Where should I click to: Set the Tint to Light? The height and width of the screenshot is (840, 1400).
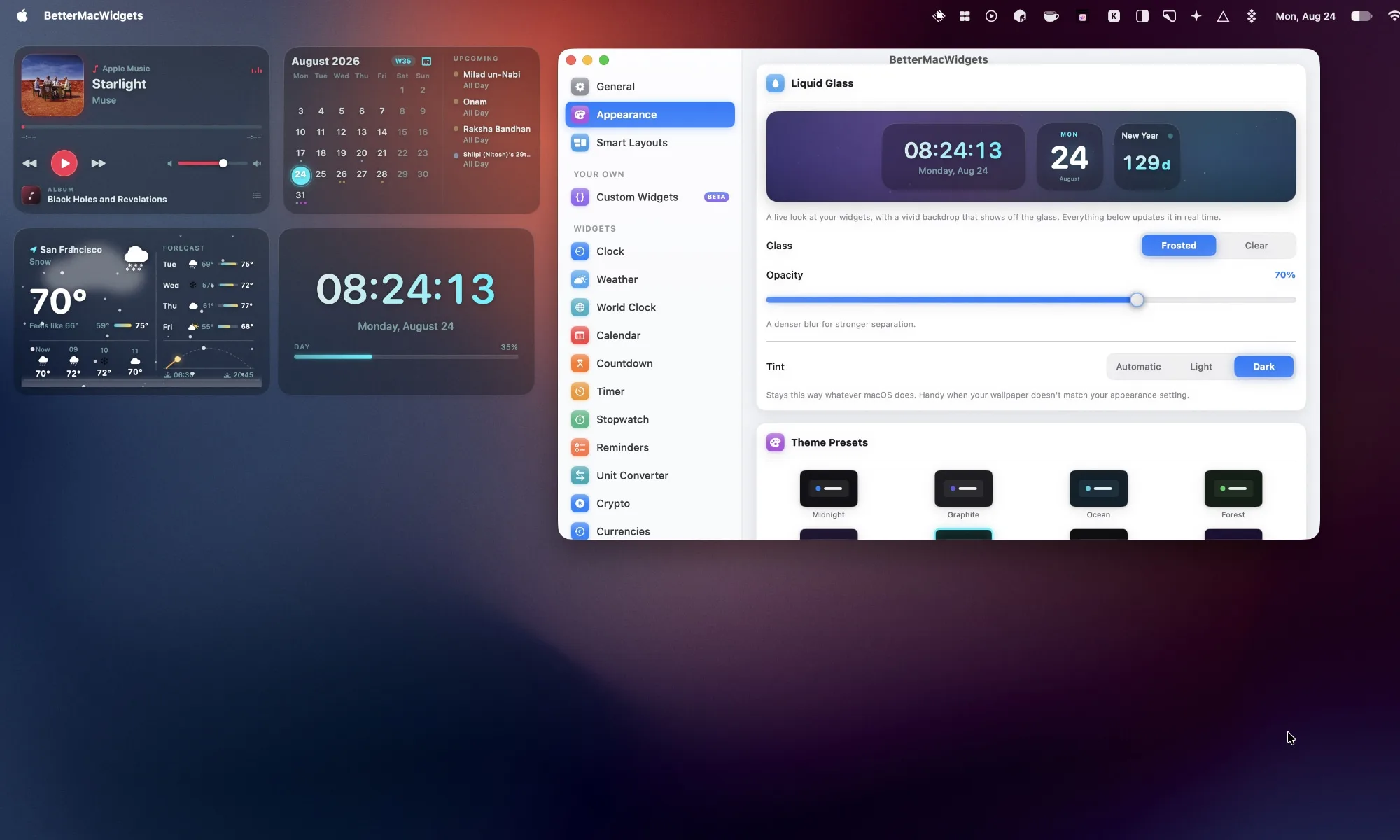[x=1201, y=367]
